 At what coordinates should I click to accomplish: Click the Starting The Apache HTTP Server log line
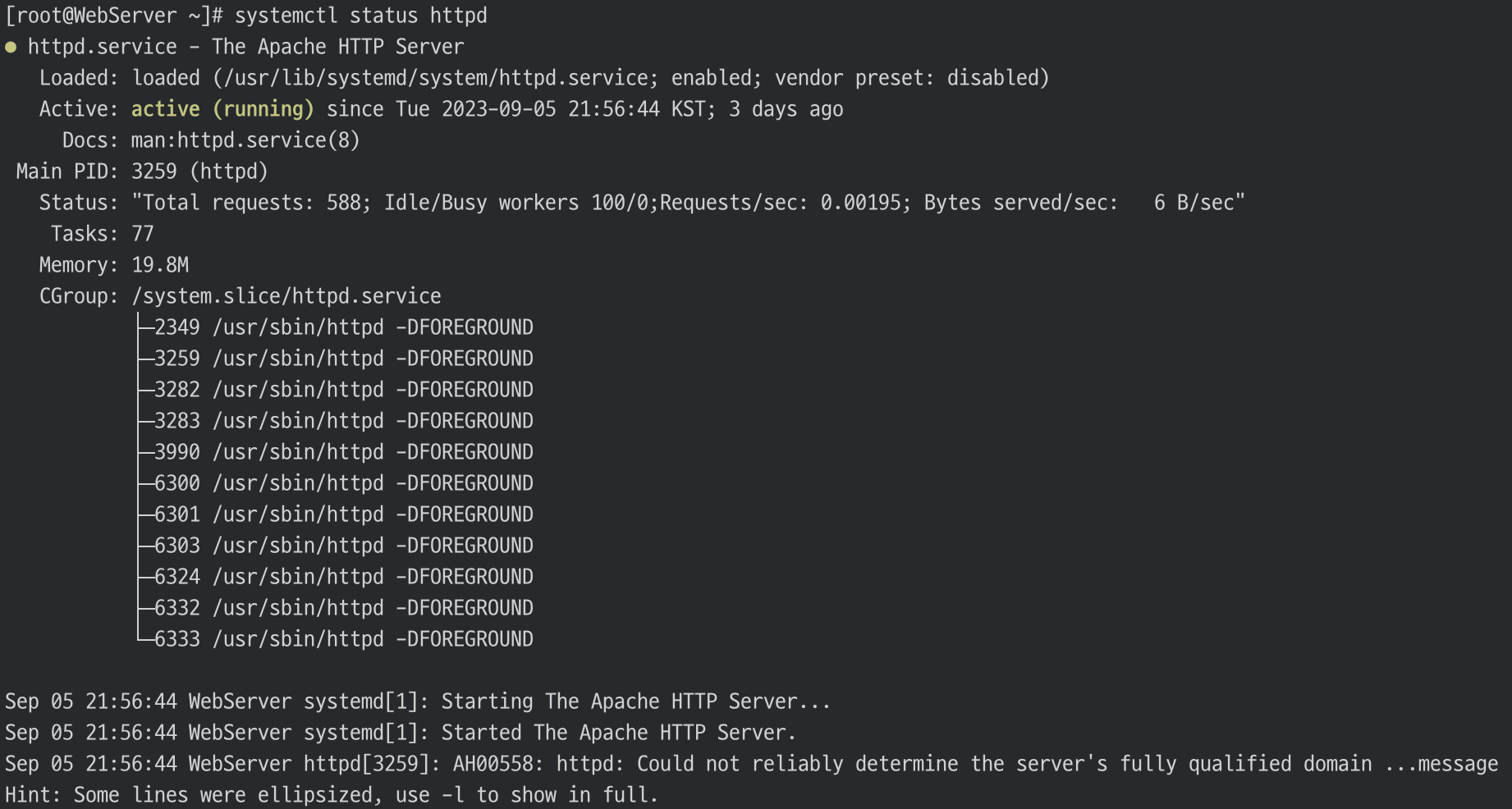[418, 702]
